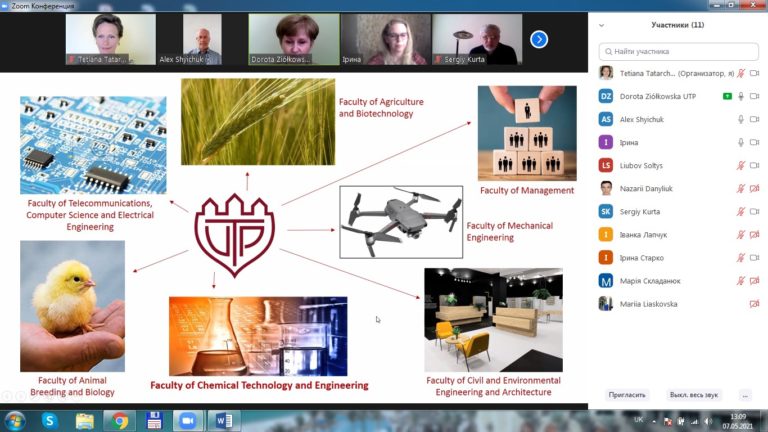Image resolution: width=768 pixels, height=432 pixels.
Task: Click Tetiana Tatarch's camera icon in participant list
Action: click(x=754, y=73)
